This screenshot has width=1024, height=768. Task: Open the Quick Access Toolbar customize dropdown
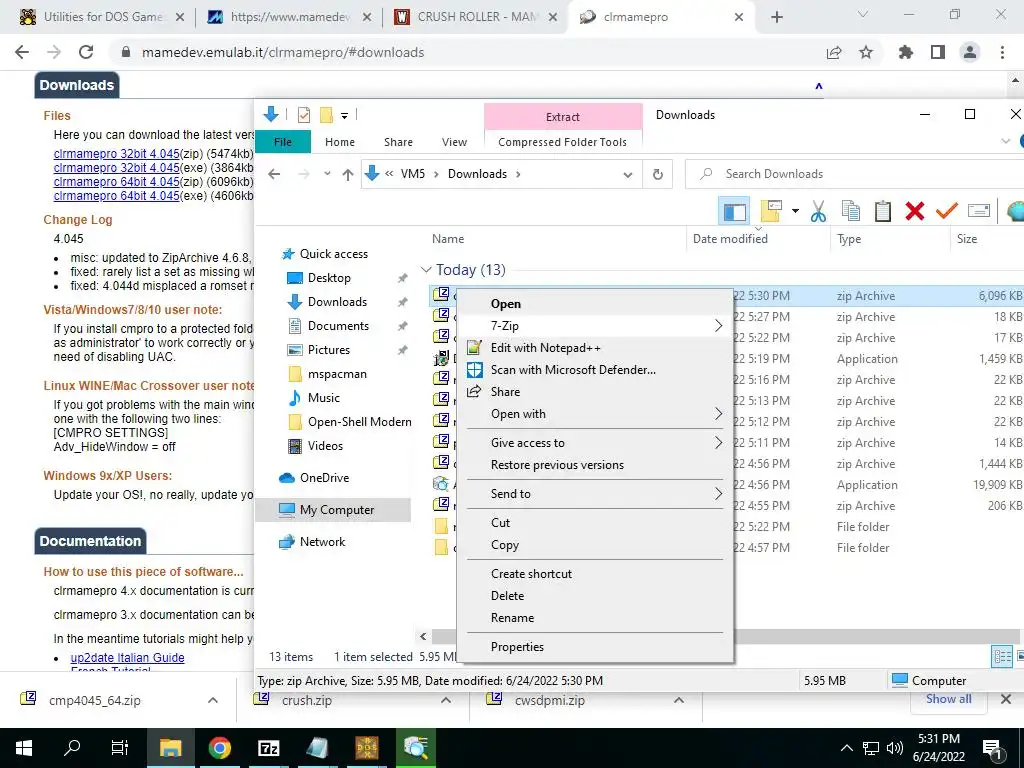(344, 116)
